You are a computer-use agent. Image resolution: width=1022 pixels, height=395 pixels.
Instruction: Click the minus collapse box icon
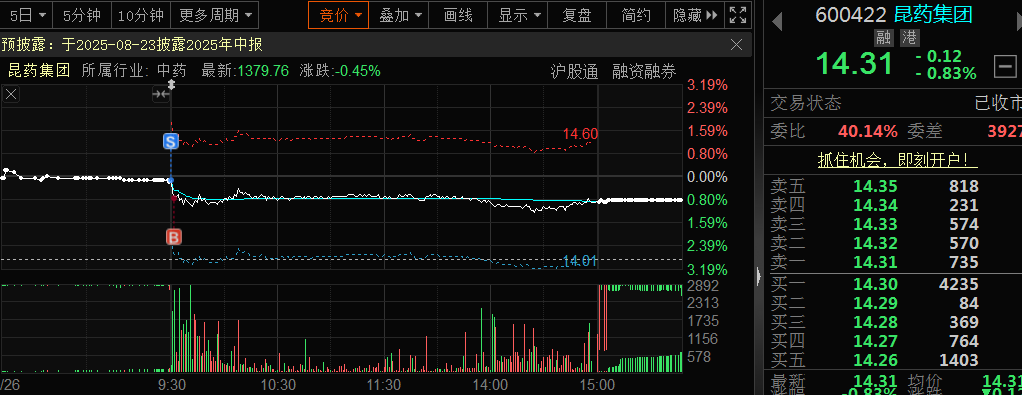[1006, 65]
